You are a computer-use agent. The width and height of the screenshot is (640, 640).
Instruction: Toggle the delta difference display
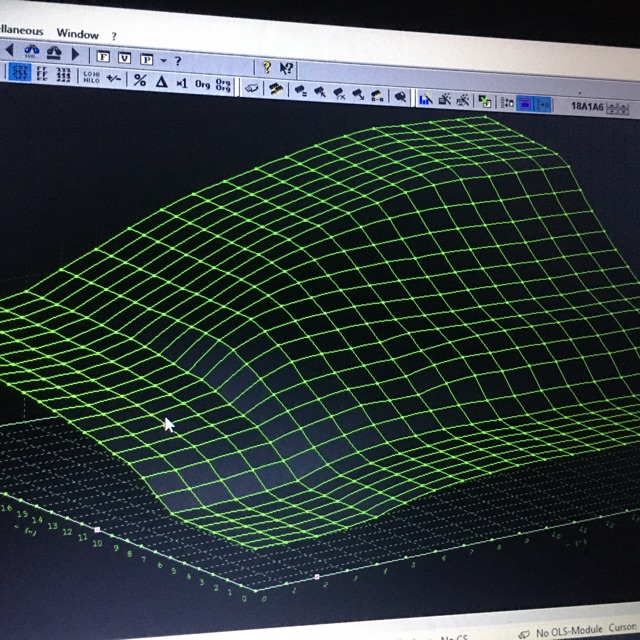tap(161, 82)
